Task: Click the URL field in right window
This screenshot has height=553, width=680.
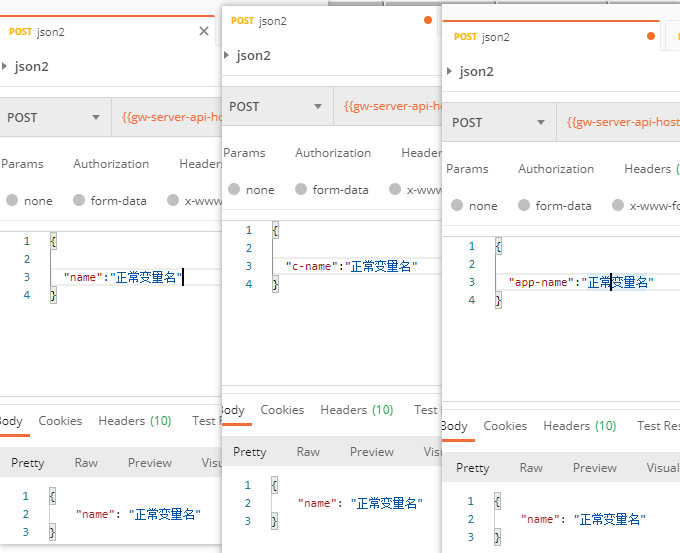Action: 619,122
